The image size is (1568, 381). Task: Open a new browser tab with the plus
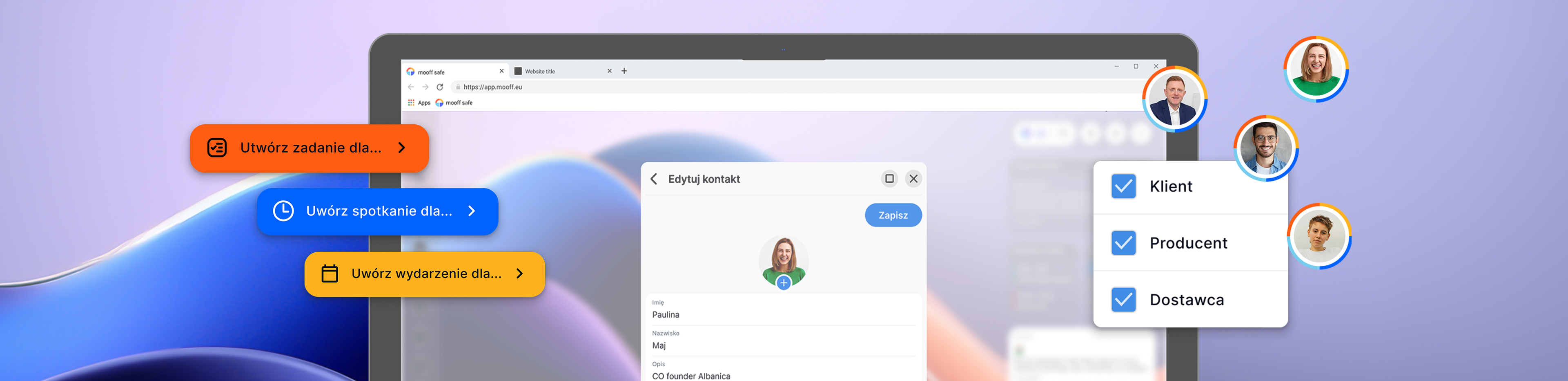pyautogui.click(x=624, y=71)
